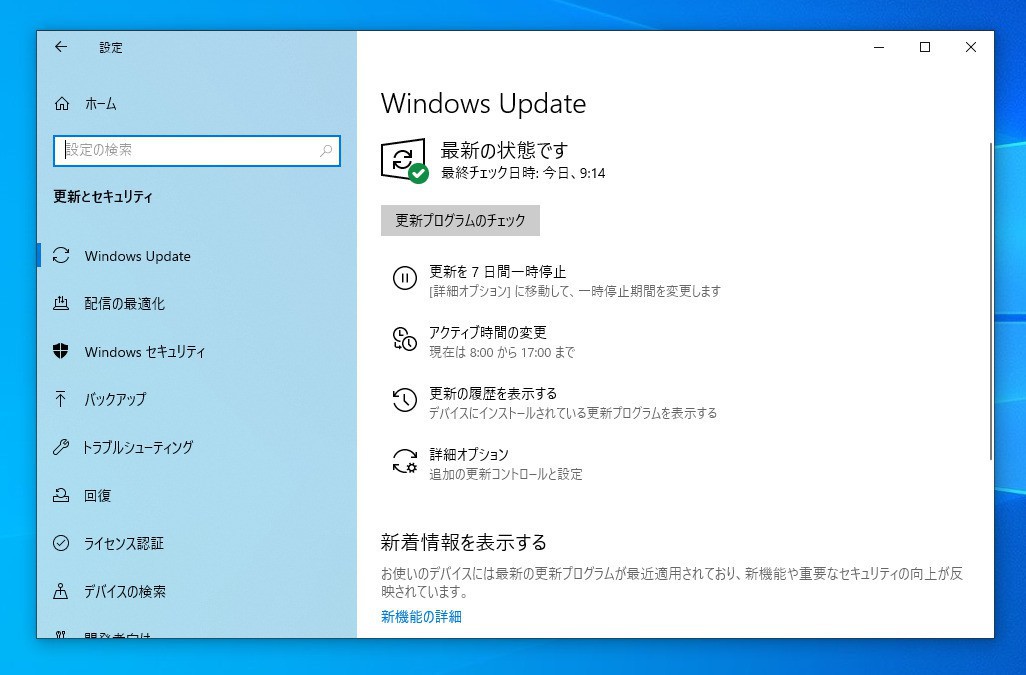
Task: Click the バックアップ upload arrow icon
Action: tap(61, 399)
